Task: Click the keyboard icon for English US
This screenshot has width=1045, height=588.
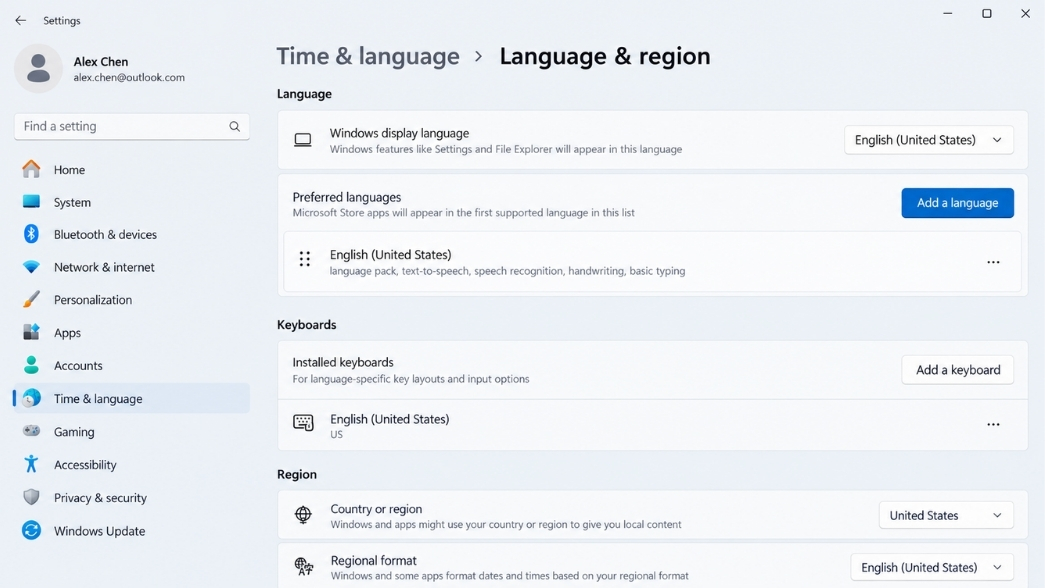Action: pyautogui.click(x=303, y=422)
